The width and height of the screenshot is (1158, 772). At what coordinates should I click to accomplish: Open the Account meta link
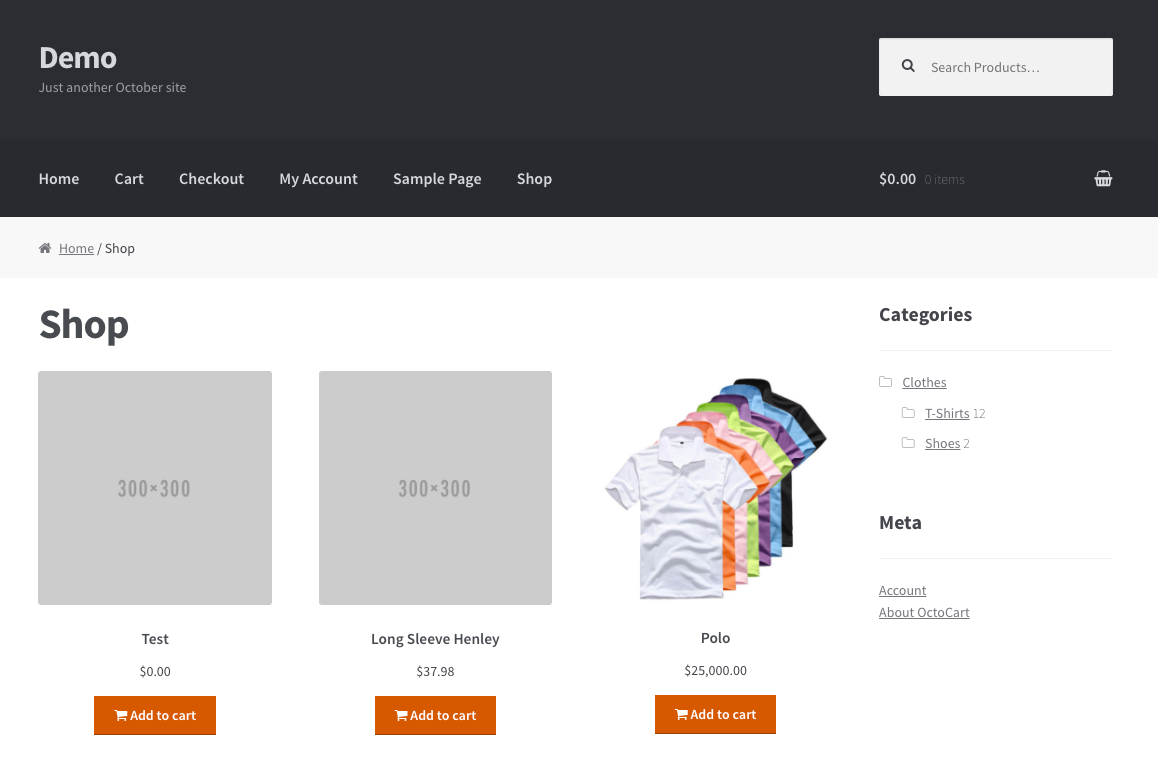pos(902,590)
